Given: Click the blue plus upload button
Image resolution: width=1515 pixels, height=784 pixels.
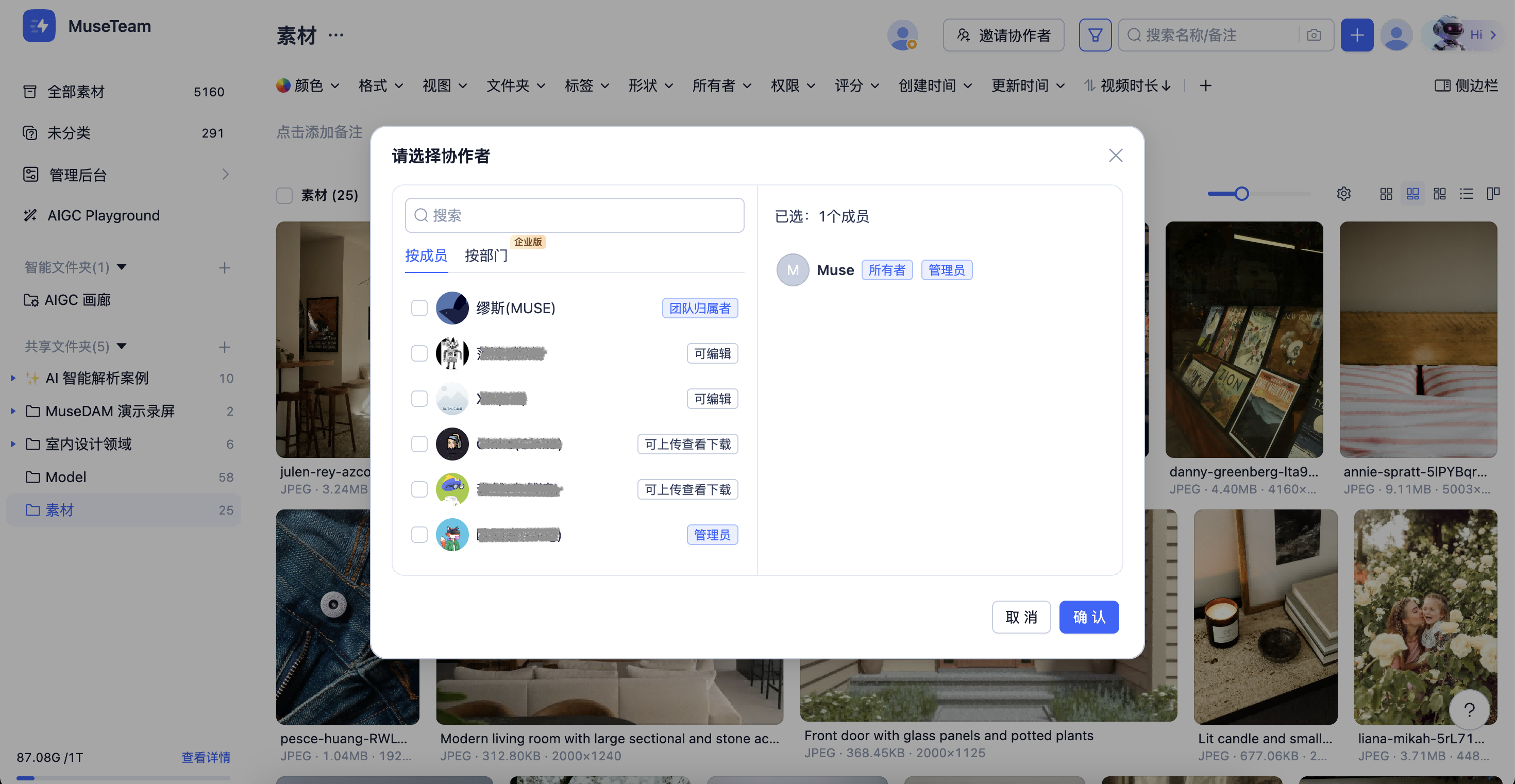Looking at the screenshot, I should point(1356,35).
